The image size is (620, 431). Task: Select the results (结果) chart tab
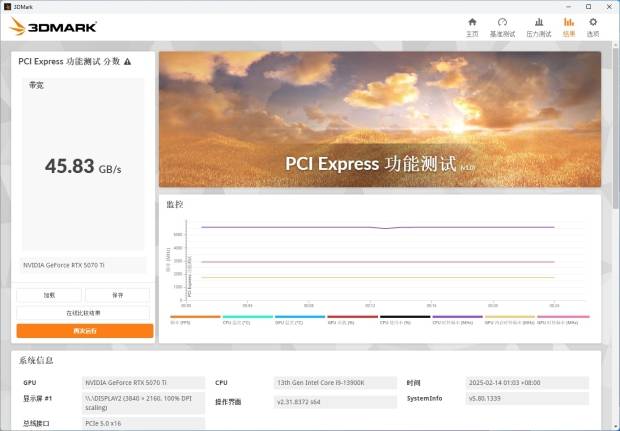pyautogui.click(x=569, y=27)
